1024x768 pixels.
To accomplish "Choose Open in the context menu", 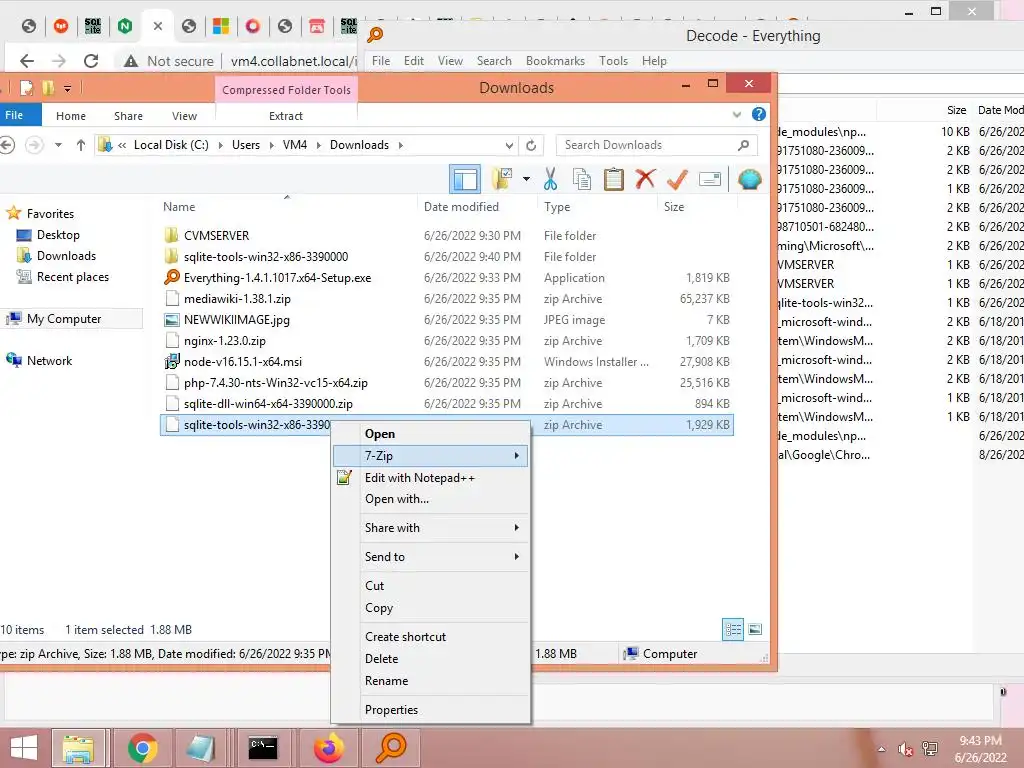I will [430, 434].
